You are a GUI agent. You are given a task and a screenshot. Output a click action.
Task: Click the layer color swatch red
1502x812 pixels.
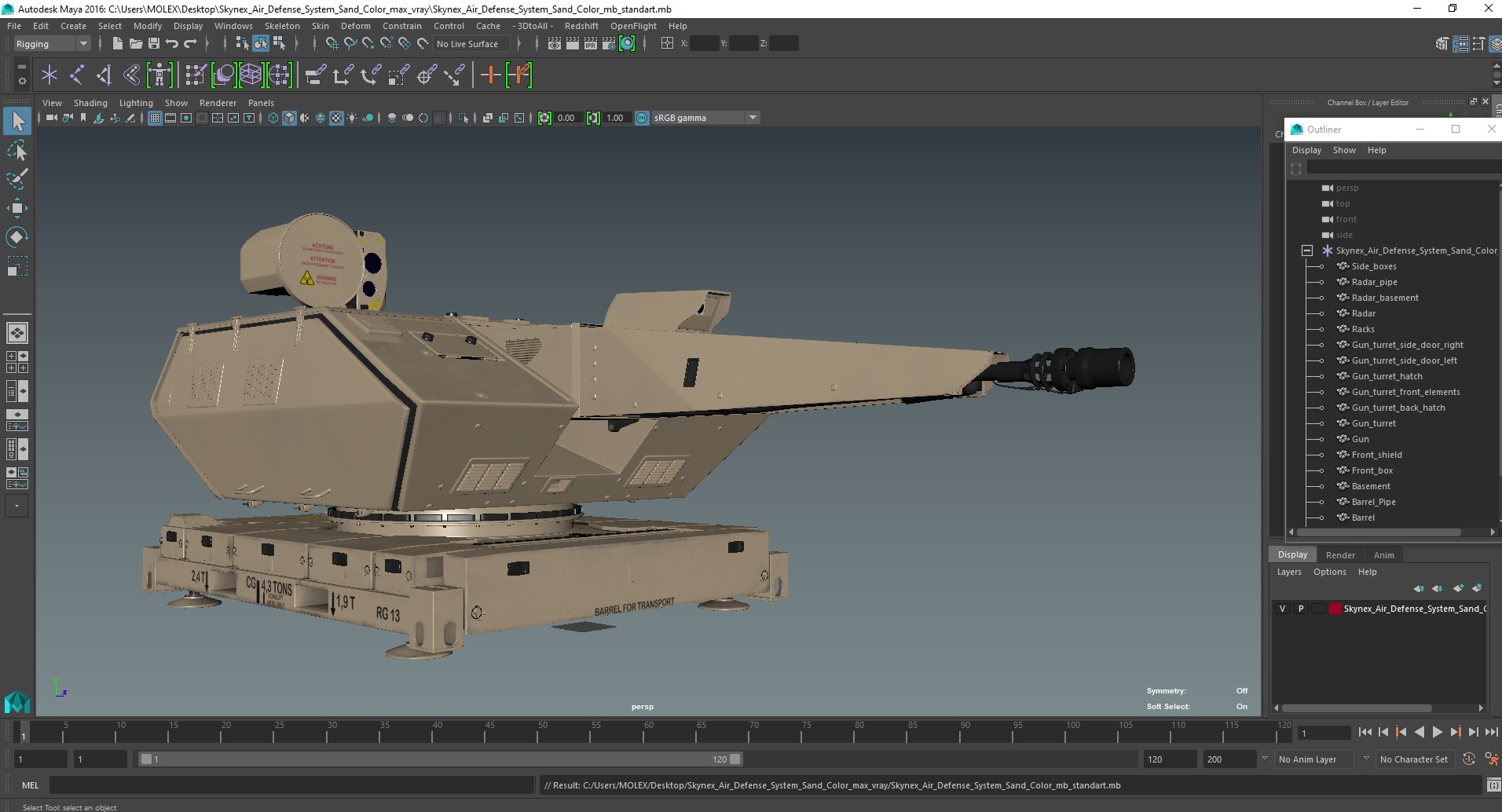click(1335, 609)
